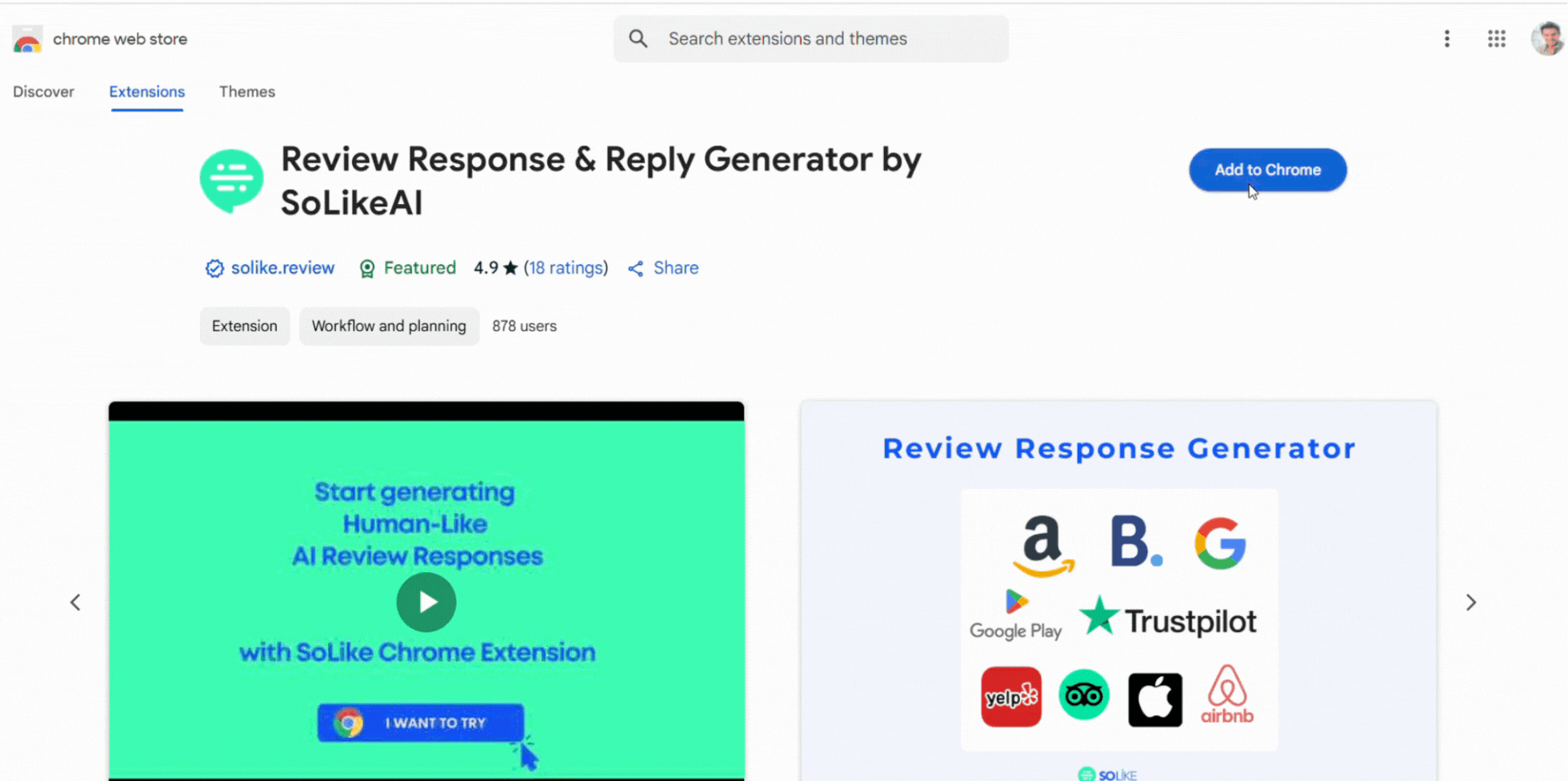Viewport: 1568px width, 781px height.
Task: Show the previous media slide
Action: pos(75,603)
